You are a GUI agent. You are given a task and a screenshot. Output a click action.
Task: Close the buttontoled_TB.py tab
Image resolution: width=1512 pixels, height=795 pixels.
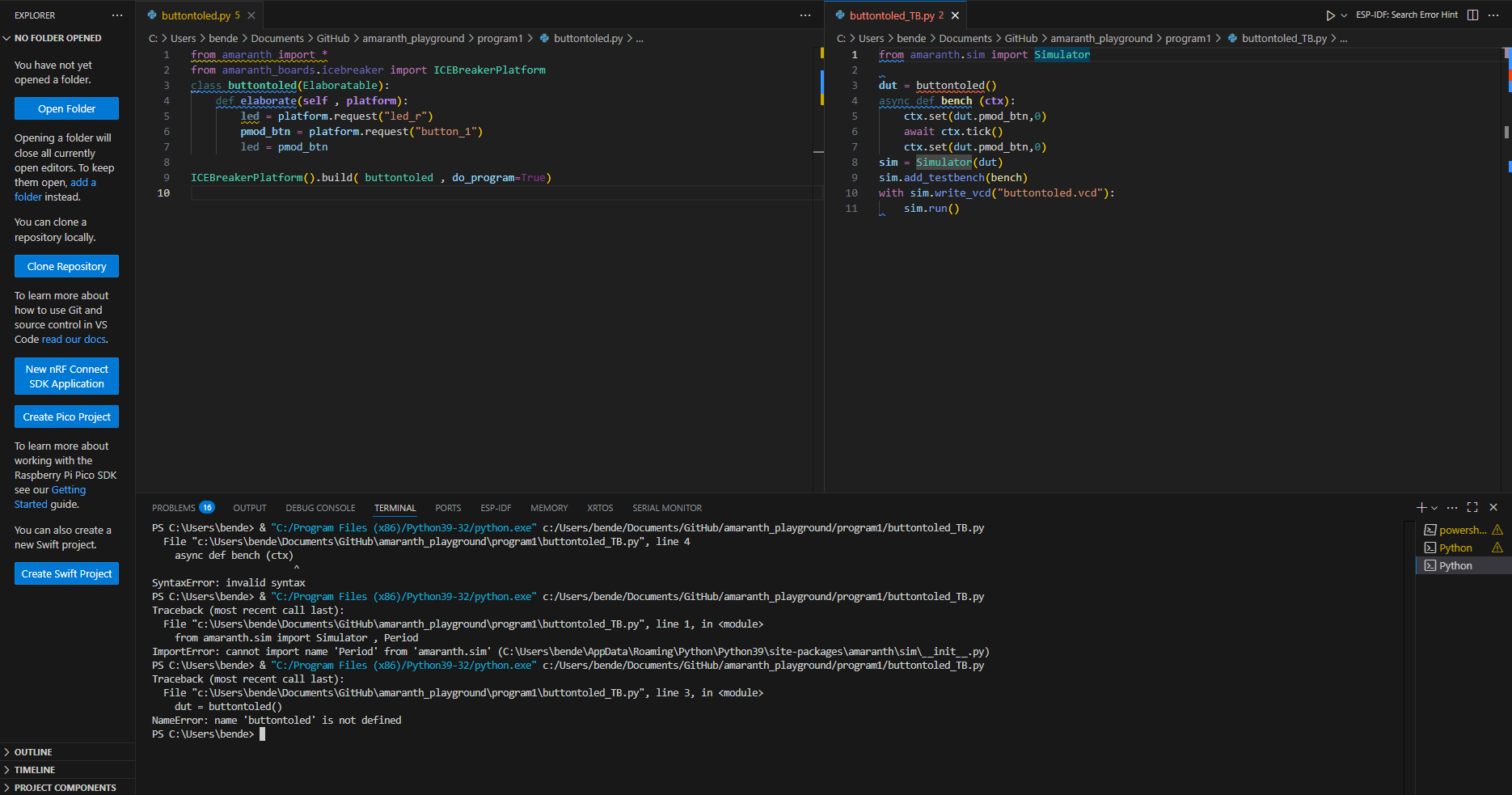click(955, 15)
